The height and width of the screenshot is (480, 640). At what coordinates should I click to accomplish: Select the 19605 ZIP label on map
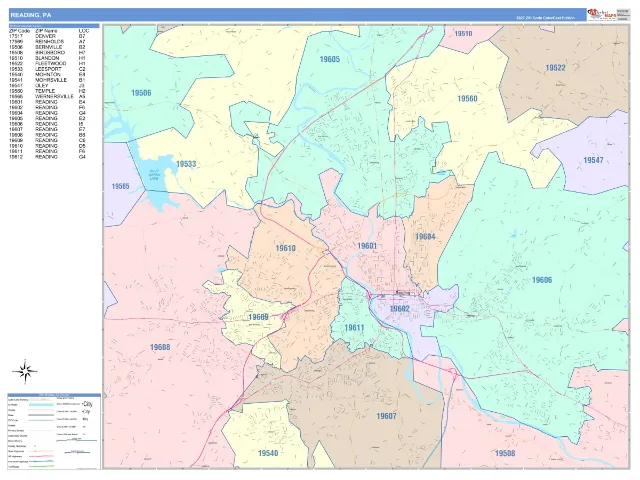click(x=329, y=60)
